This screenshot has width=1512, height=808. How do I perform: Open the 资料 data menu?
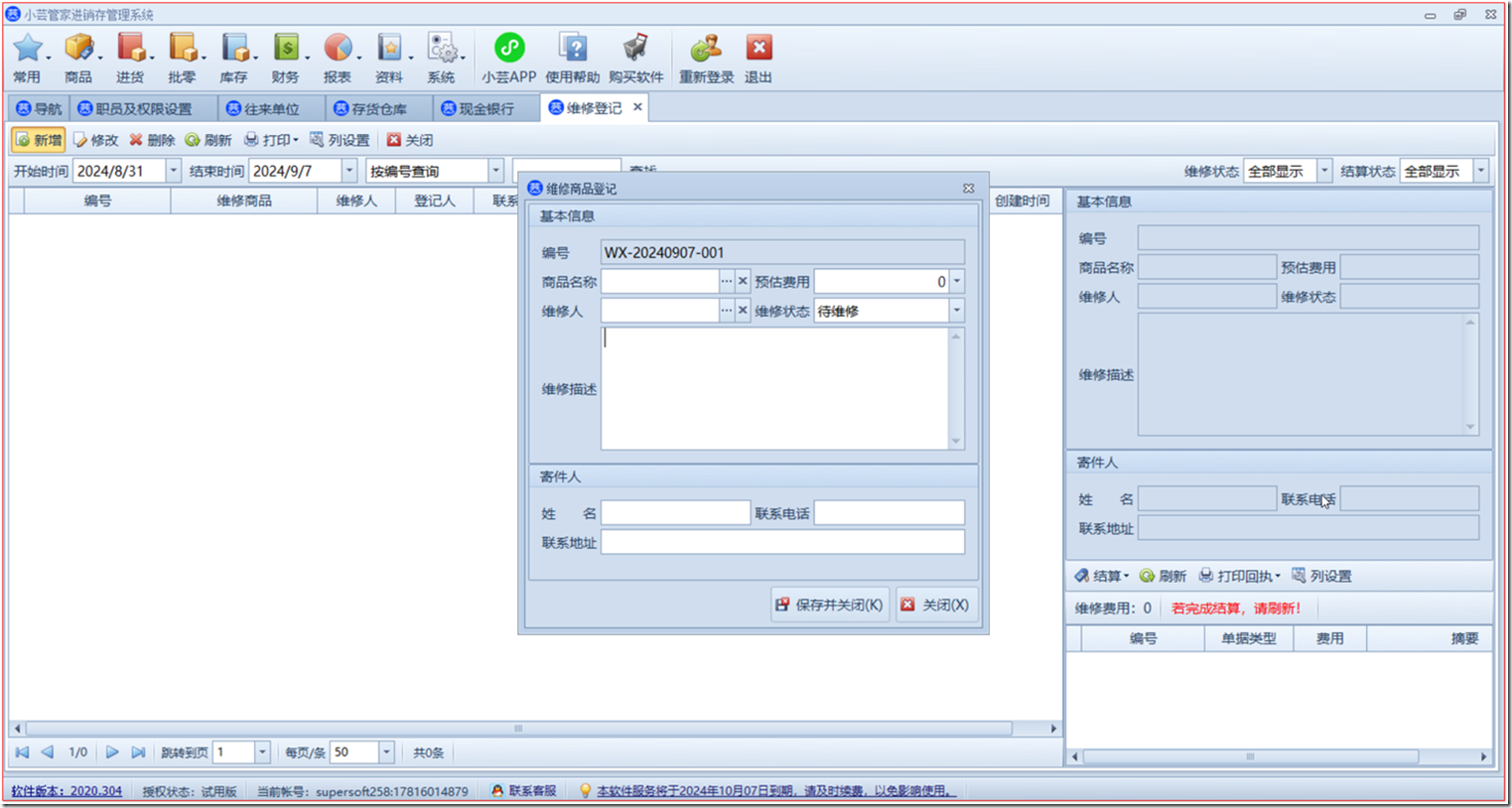(389, 59)
